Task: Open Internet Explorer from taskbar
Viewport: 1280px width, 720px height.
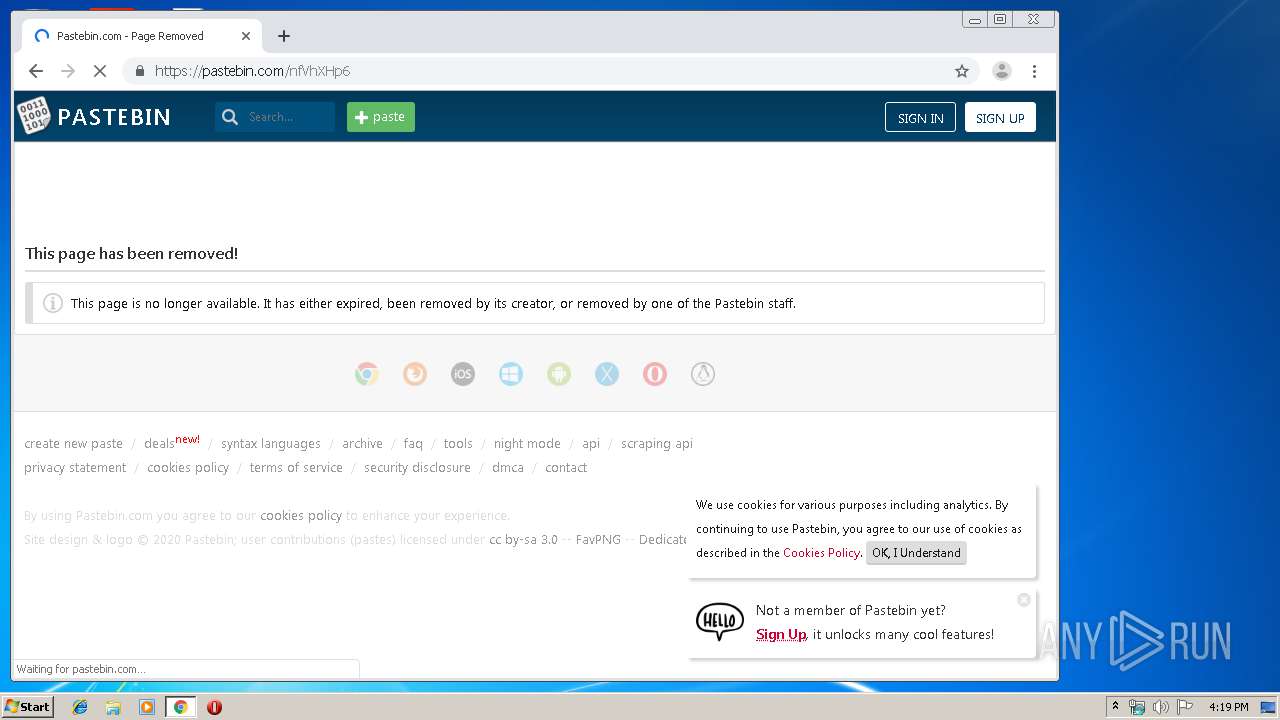Action: tap(80, 707)
